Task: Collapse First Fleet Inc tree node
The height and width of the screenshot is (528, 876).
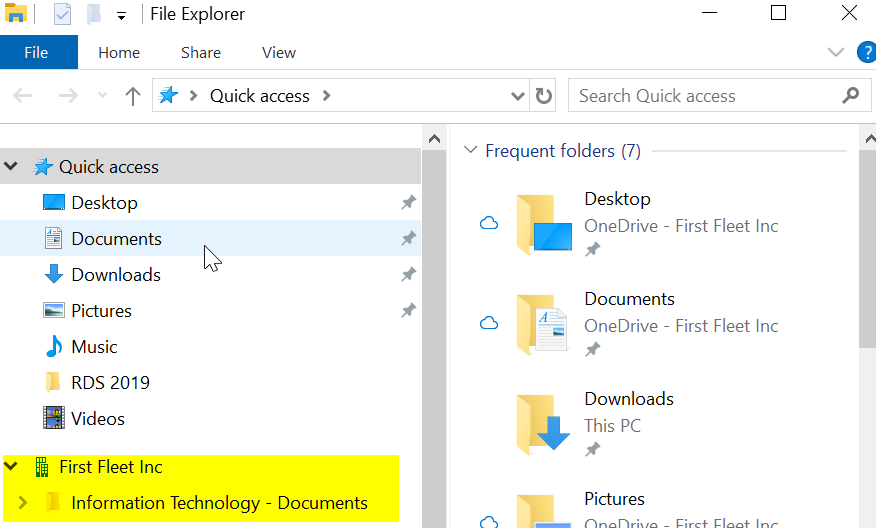Action: coord(11,466)
